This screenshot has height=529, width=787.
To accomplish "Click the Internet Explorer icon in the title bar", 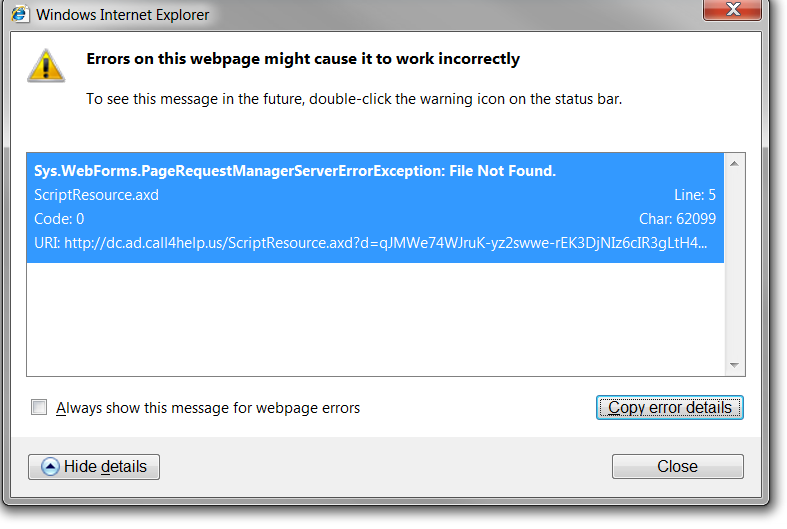I will point(20,13).
